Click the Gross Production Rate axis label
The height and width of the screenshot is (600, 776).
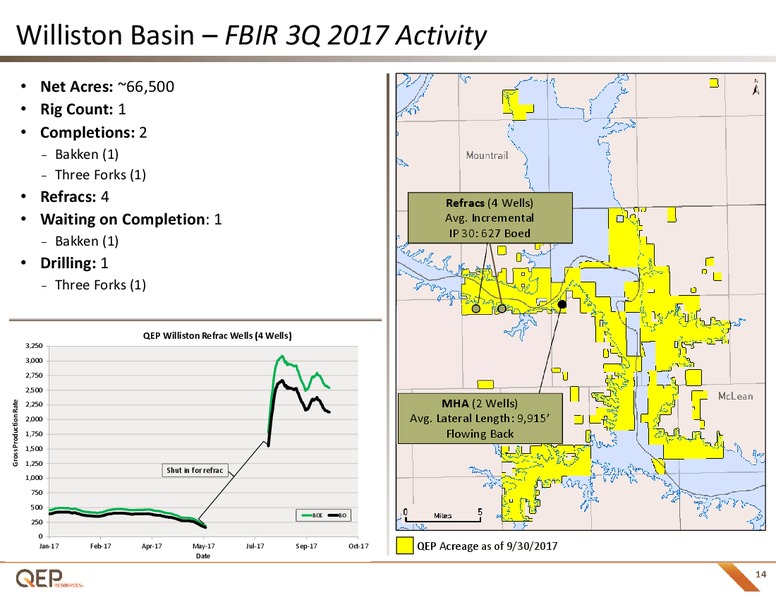pyautogui.click(x=15, y=433)
